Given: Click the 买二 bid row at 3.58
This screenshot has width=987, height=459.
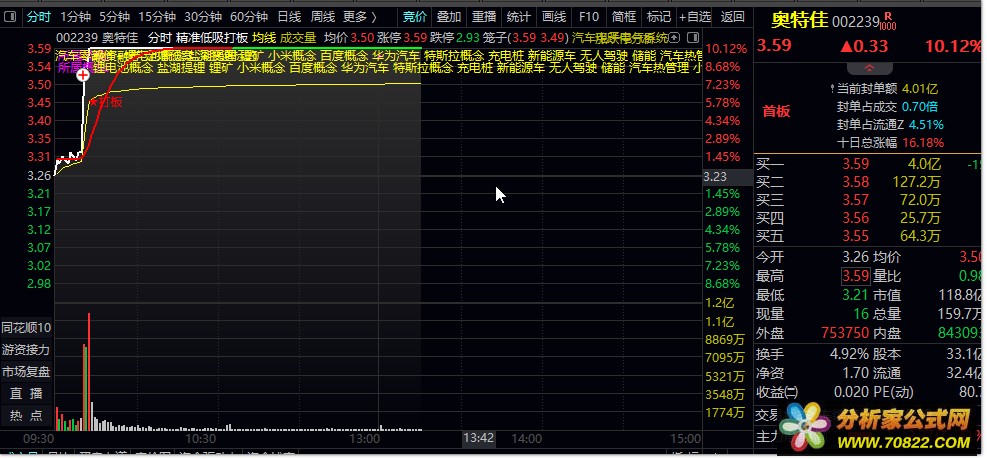Looking at the screenshot, I should tap(870, 183).
